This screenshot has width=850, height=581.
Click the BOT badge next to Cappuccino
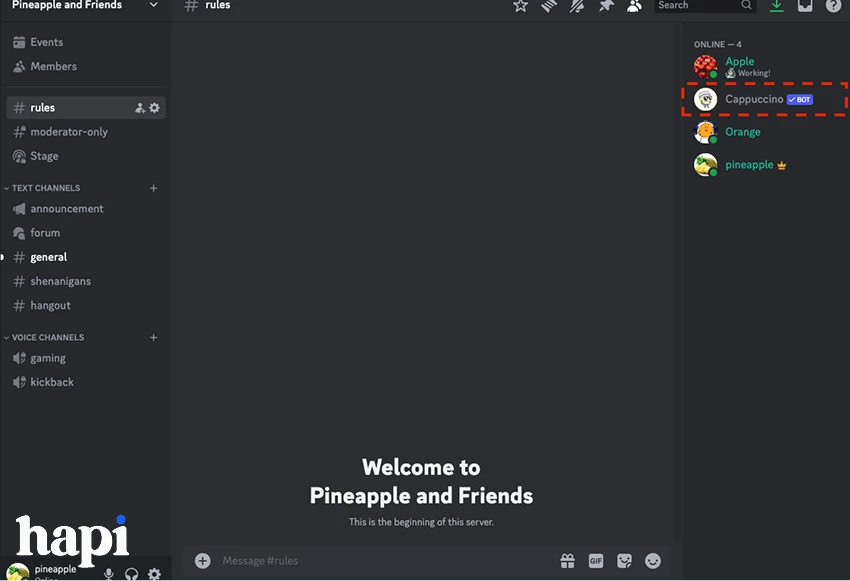[800, 100]
